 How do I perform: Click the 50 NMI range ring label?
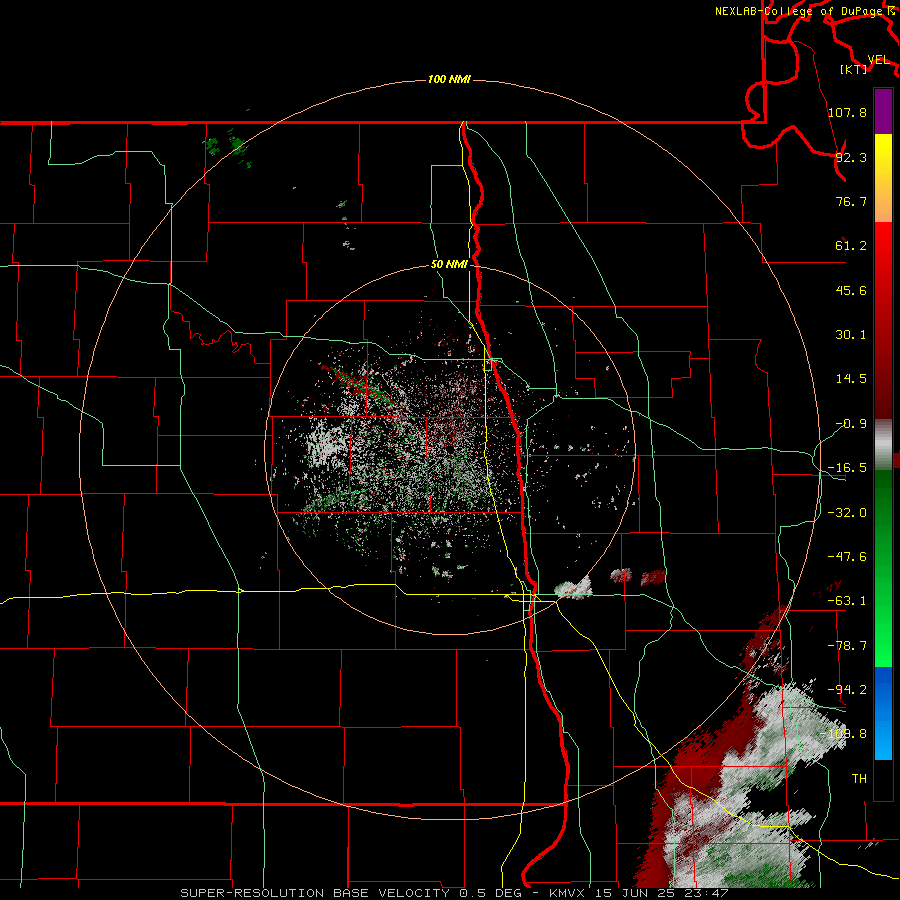(x=449, y=265)
